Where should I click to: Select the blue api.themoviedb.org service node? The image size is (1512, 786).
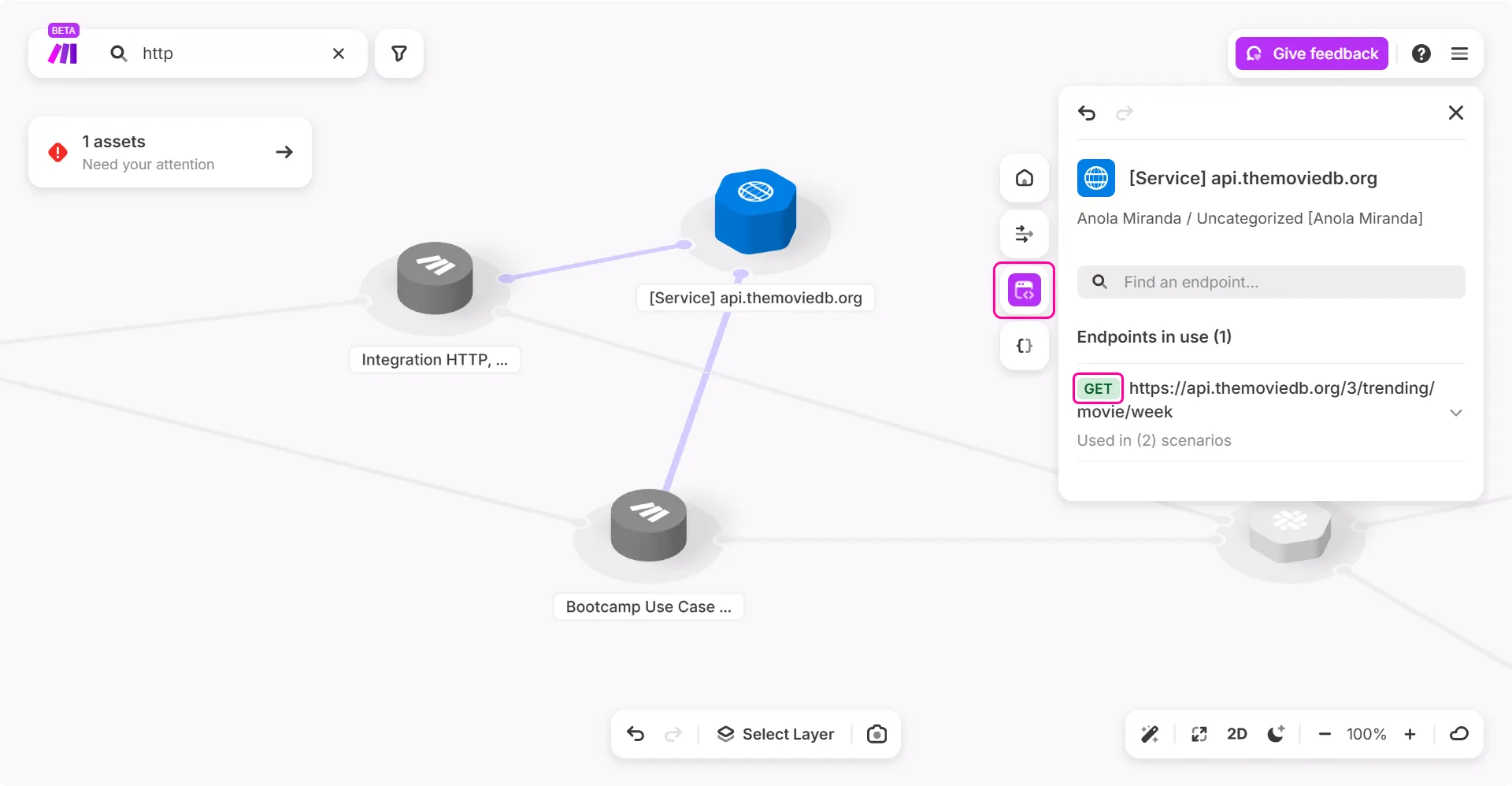(x=755, y=211)
